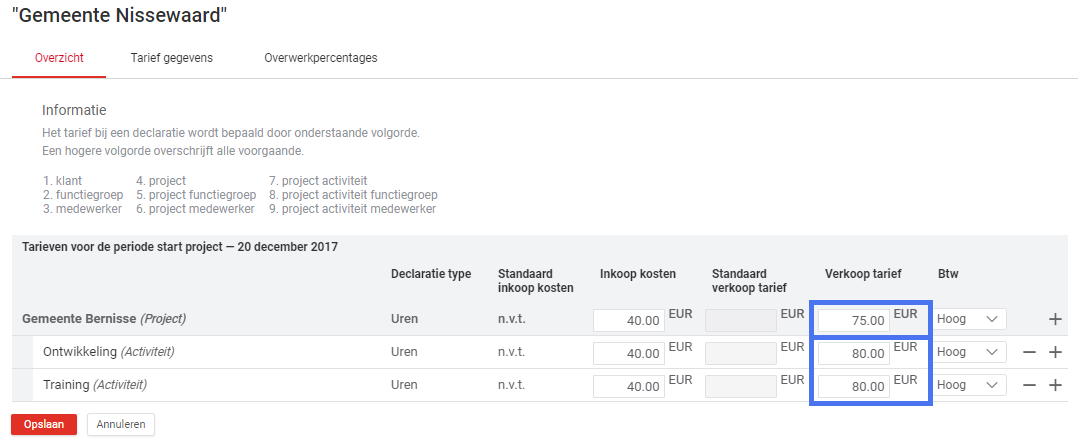This screenshot has height=447, width=1078.
Task: Edit Inkoop kosten field for Gemeente Bernisse
Action: click(x=629, y=320)
